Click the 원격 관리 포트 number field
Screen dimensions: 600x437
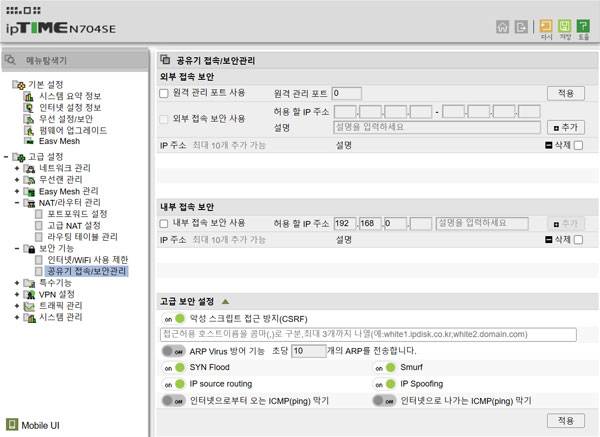click(346, 93)
